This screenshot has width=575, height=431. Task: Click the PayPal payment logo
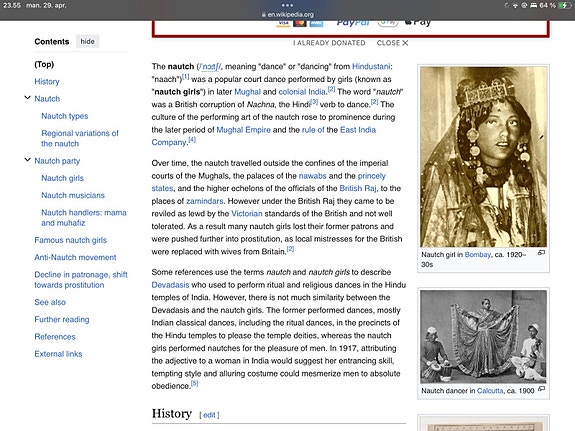pyautogui.click(x=353, y=22)
